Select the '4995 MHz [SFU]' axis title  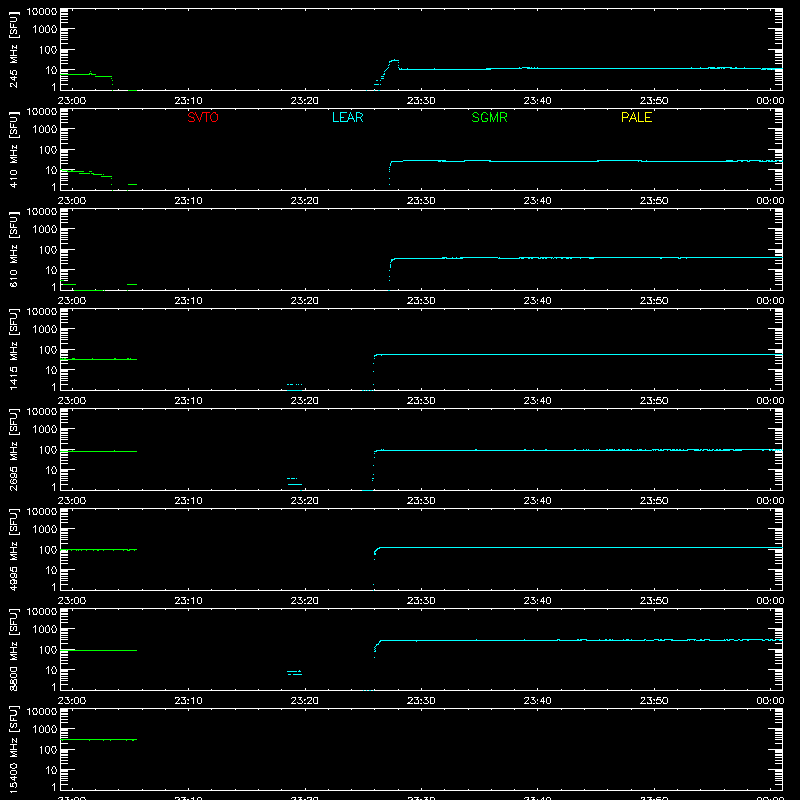[x=14, y=549]
